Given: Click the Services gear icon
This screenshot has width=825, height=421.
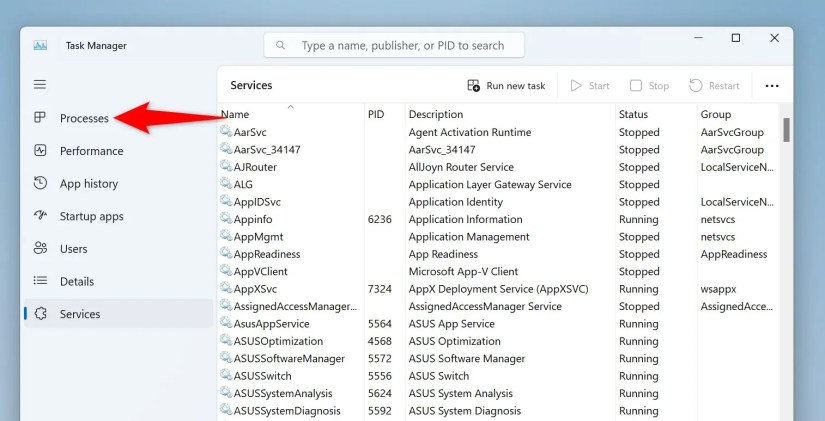Looking at the screenshot, I should pos(40,314).
